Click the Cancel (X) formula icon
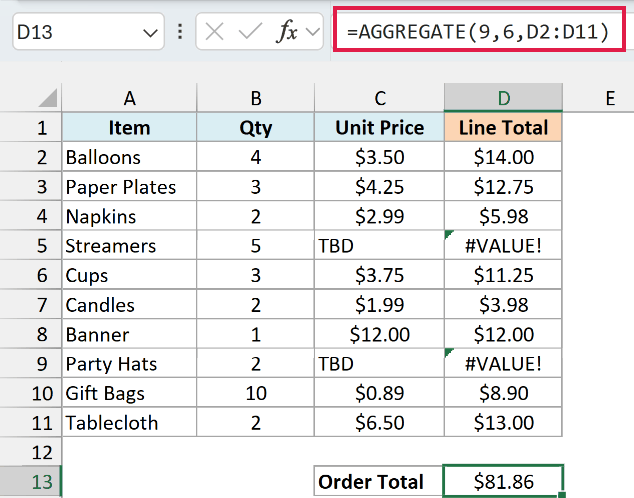Image resolution: width=634 pixels, height=498 pixels. point(214,32)
